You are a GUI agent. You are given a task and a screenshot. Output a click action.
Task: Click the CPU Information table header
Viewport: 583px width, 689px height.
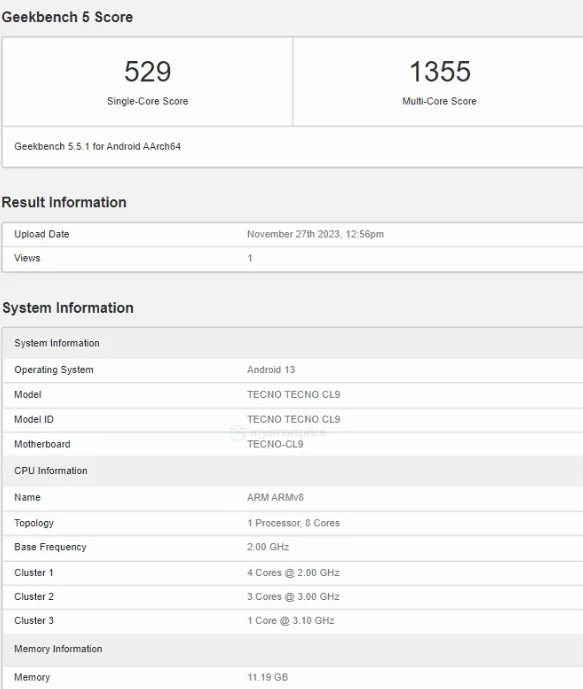(293, 471)
